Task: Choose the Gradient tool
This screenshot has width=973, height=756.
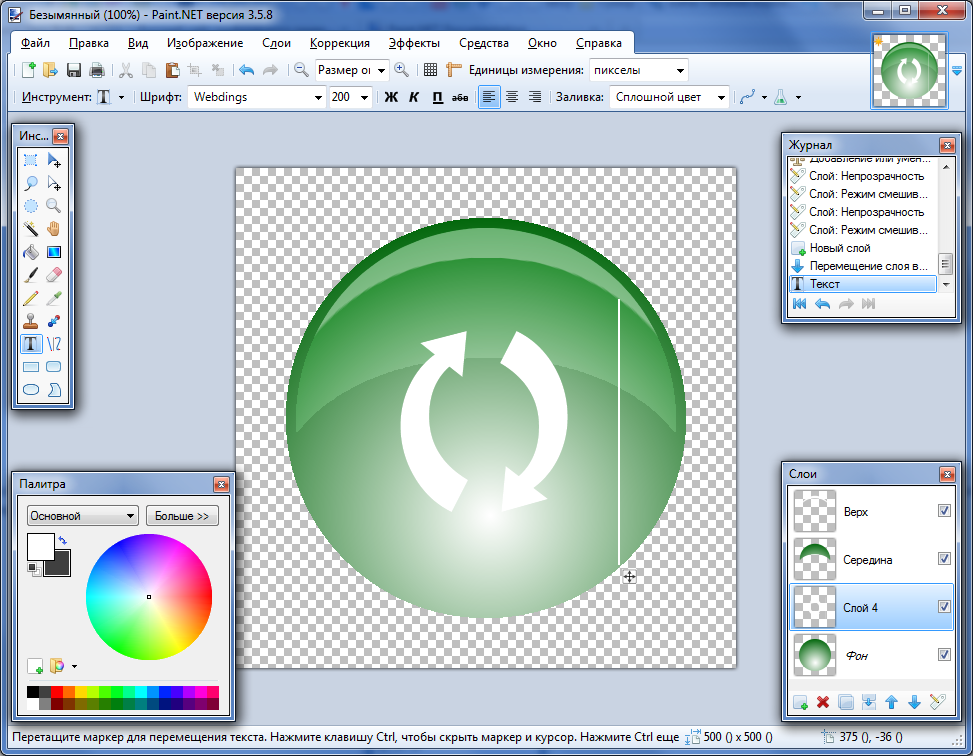Action: (54, 252)
